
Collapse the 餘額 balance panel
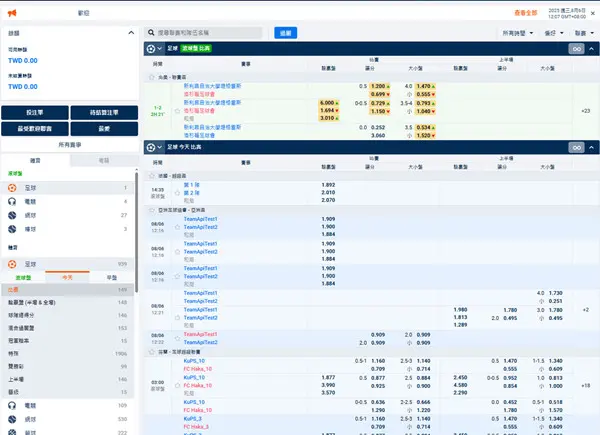click(131, 32)
